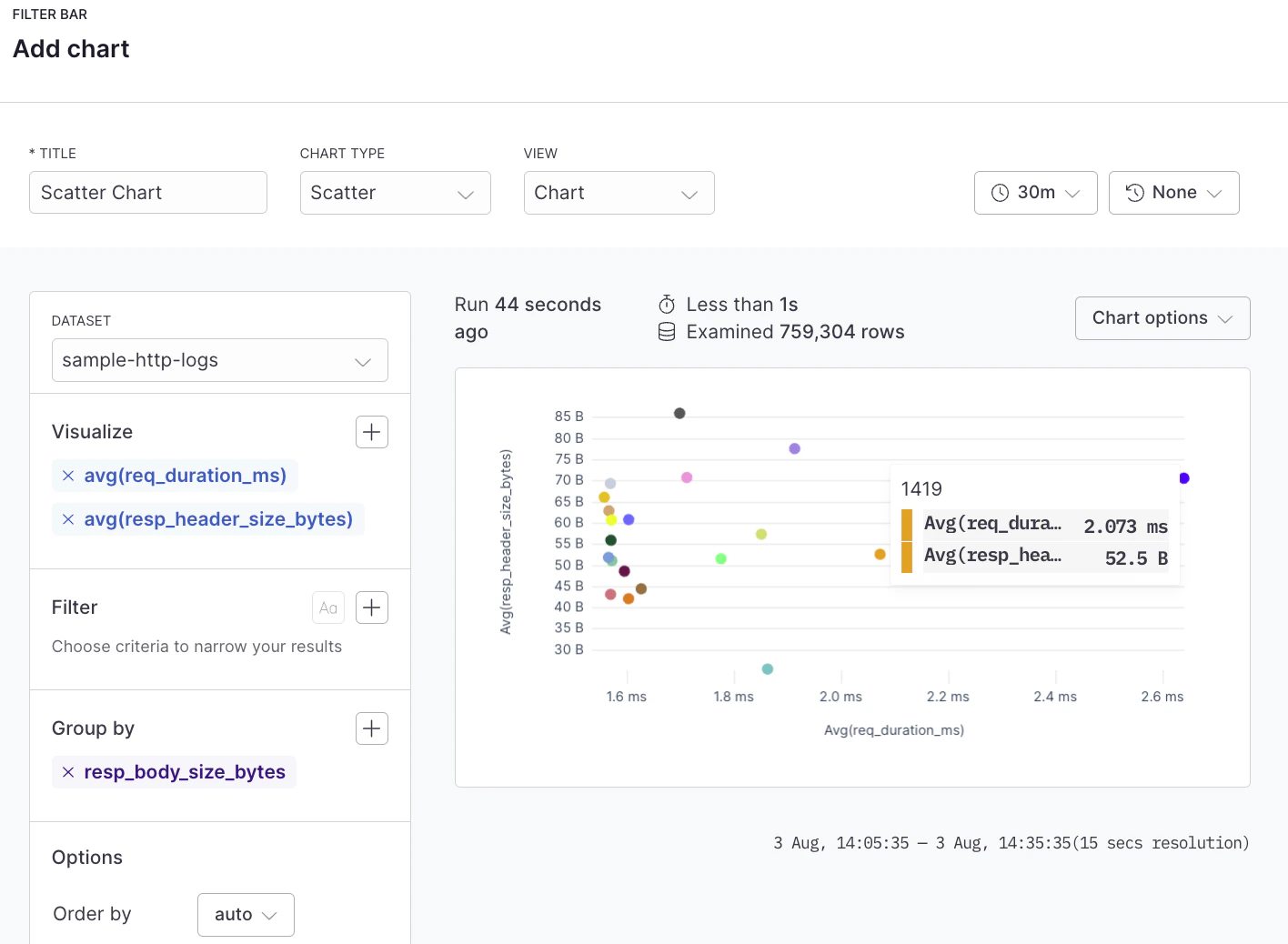Click the stopwatch icon beside Less than 1s
The height and width of the screenshot is (944, 1288).
tap(667, 304)
